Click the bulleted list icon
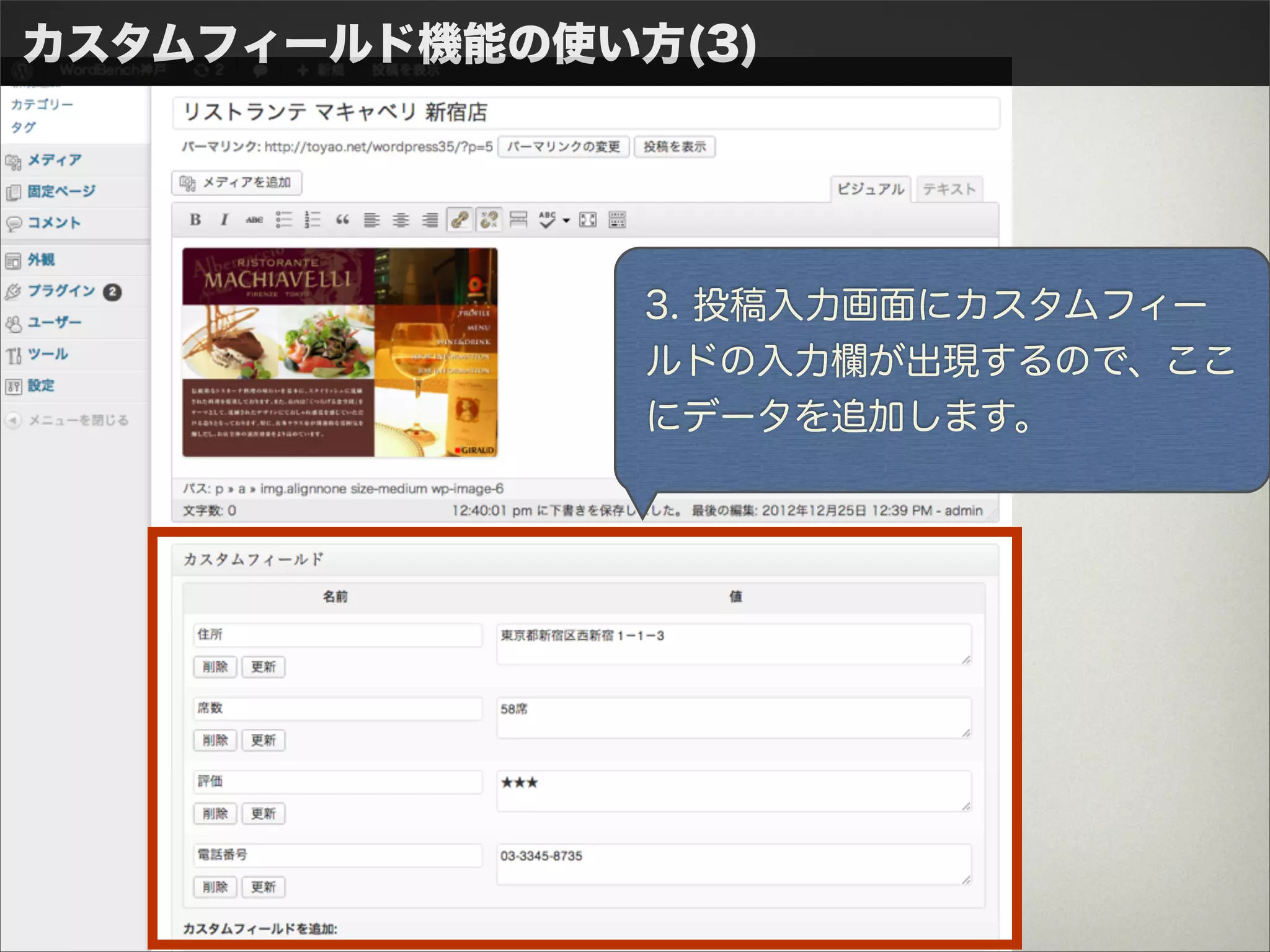 283,219
